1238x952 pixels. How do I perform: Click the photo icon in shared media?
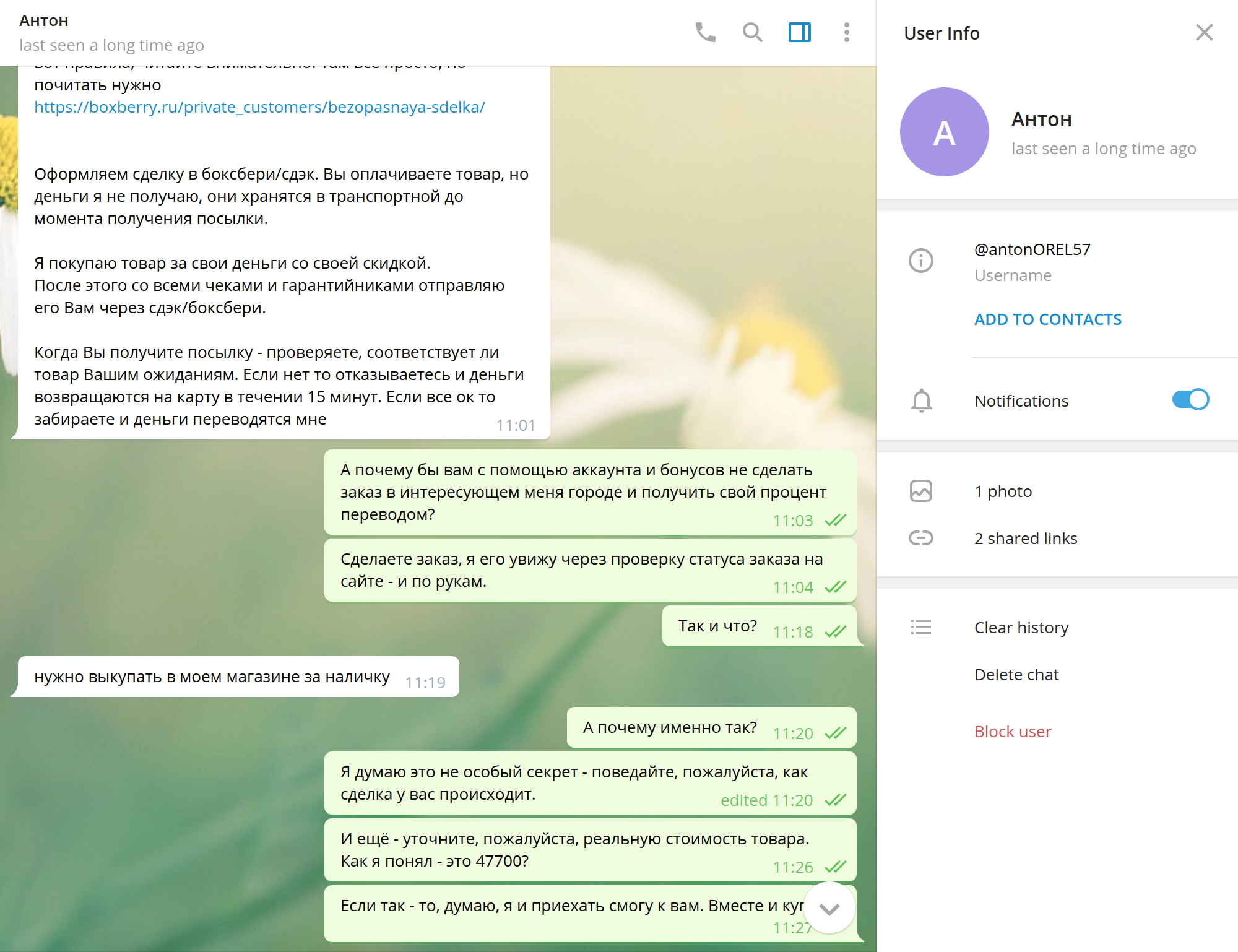[920, 491]
